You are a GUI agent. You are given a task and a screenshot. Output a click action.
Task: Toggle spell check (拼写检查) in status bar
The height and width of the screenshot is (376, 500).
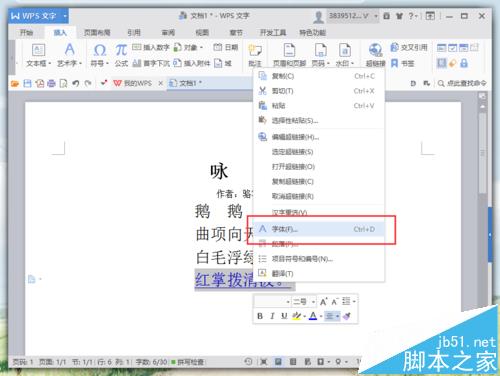coord(187,362)
